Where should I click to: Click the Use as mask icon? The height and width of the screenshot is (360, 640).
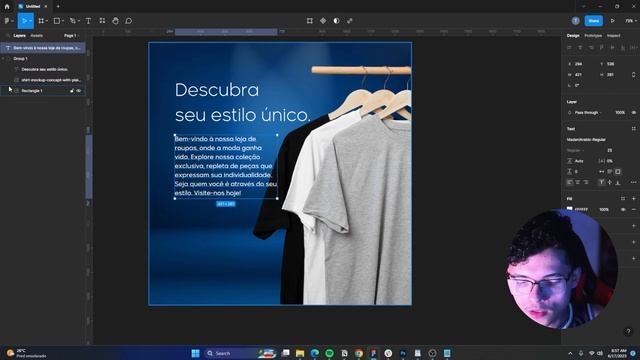click(336, 21)
